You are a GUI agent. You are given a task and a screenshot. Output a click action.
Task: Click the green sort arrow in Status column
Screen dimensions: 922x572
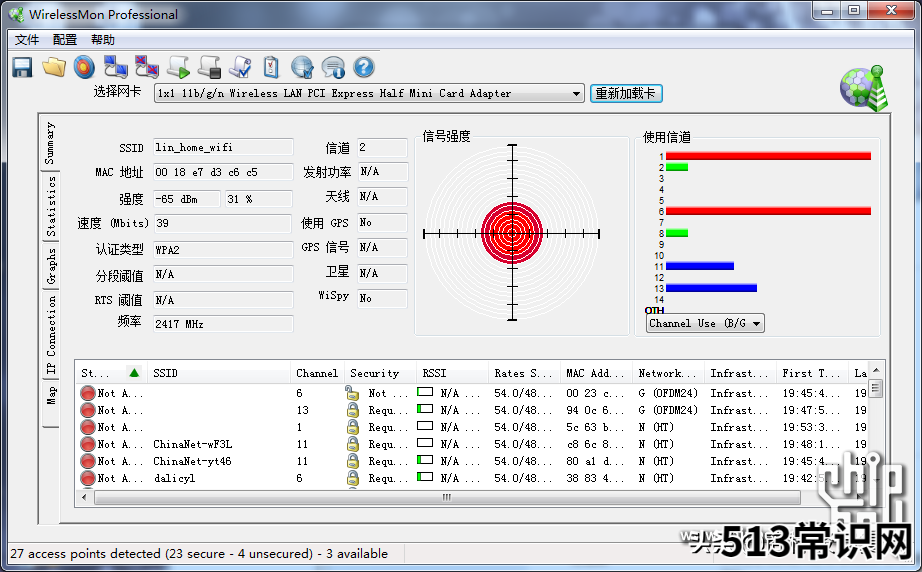coord(134,373)
